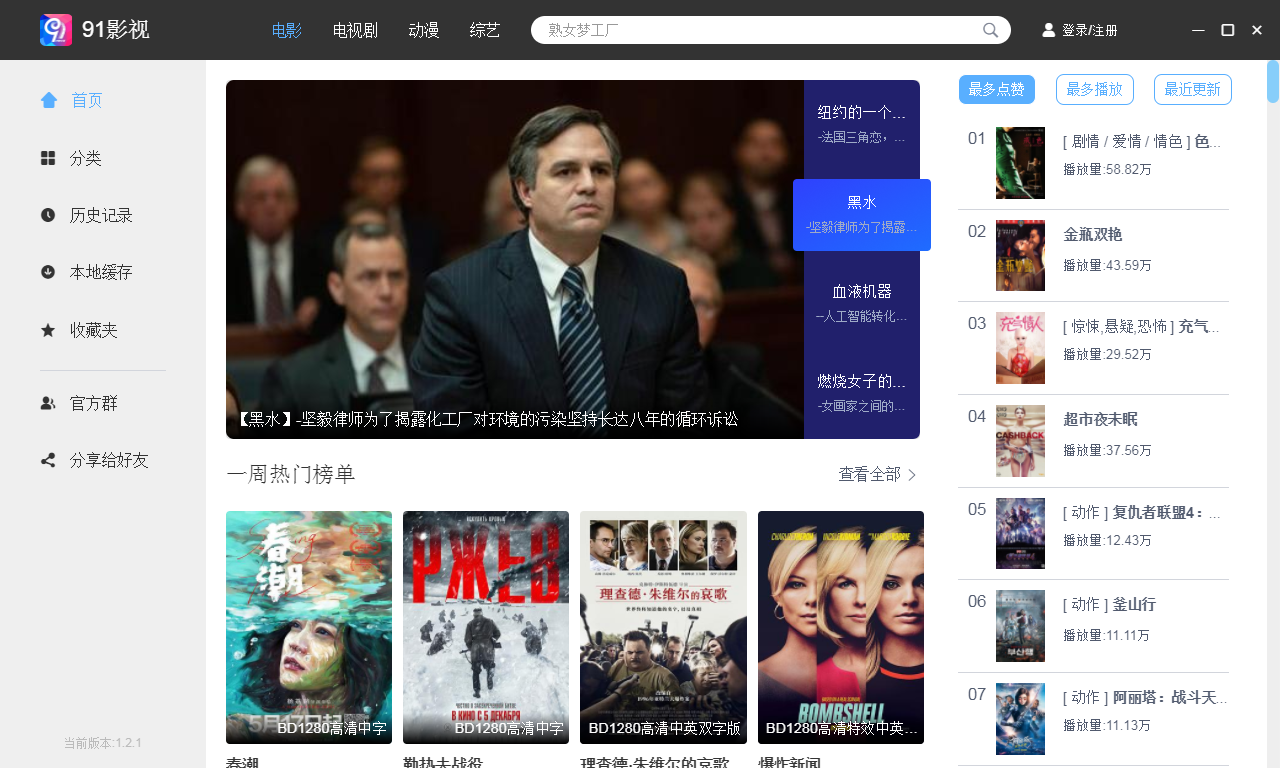This screenshot has height=768, width=1280.
Task: Click the 官方群 people icon
Action: (x=48, y=403)
